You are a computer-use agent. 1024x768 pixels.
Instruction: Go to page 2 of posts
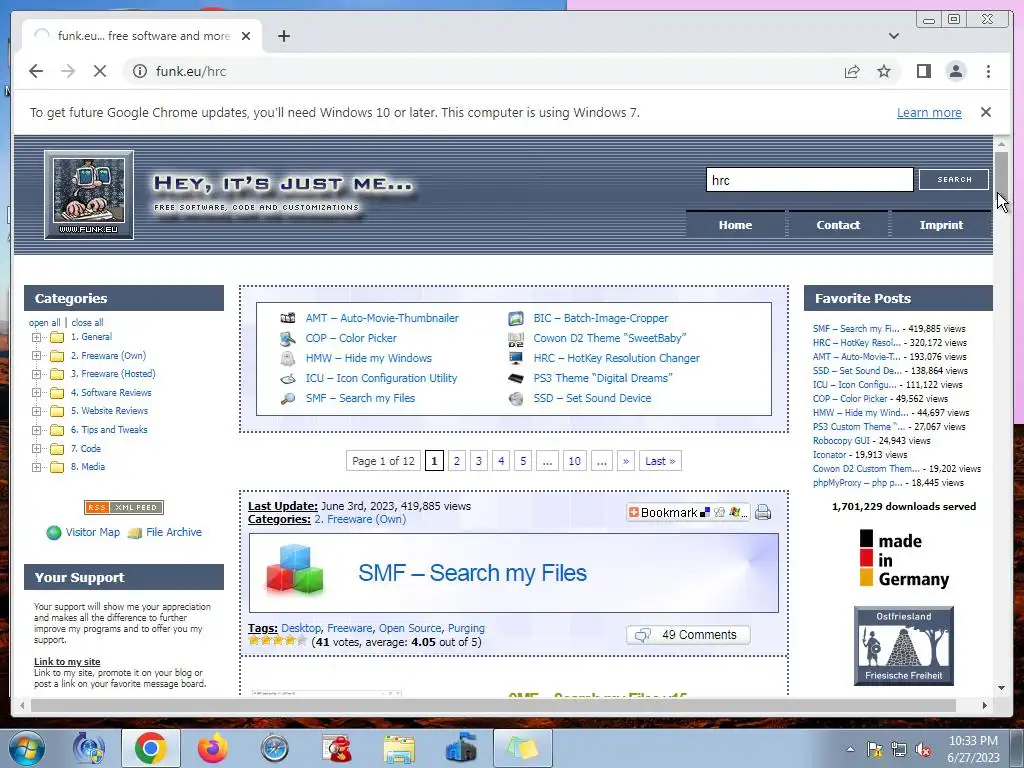pyautogui.click(x=456, y=461)
